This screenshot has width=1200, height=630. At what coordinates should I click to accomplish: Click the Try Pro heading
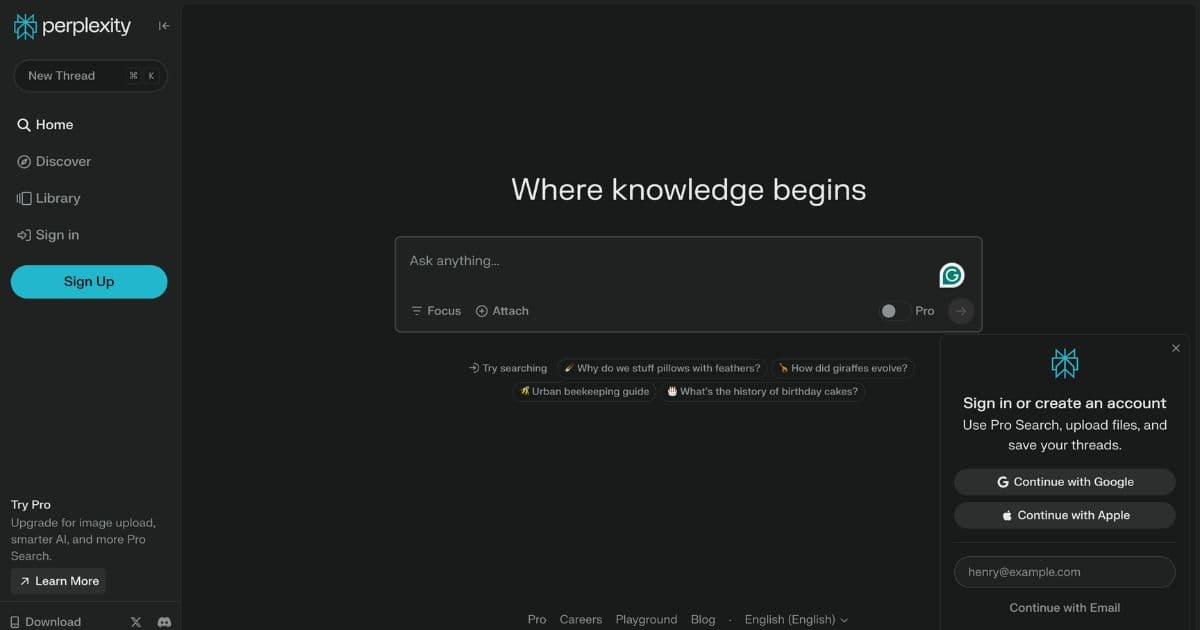point(31,505)
